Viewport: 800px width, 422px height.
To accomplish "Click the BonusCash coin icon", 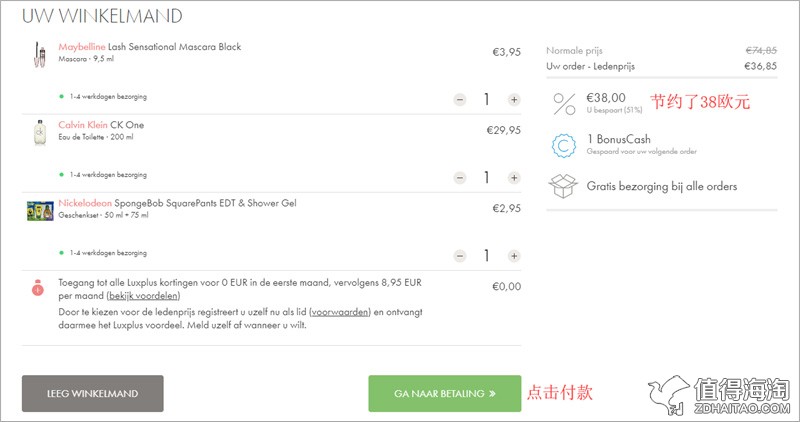I will tap(564, 145).
